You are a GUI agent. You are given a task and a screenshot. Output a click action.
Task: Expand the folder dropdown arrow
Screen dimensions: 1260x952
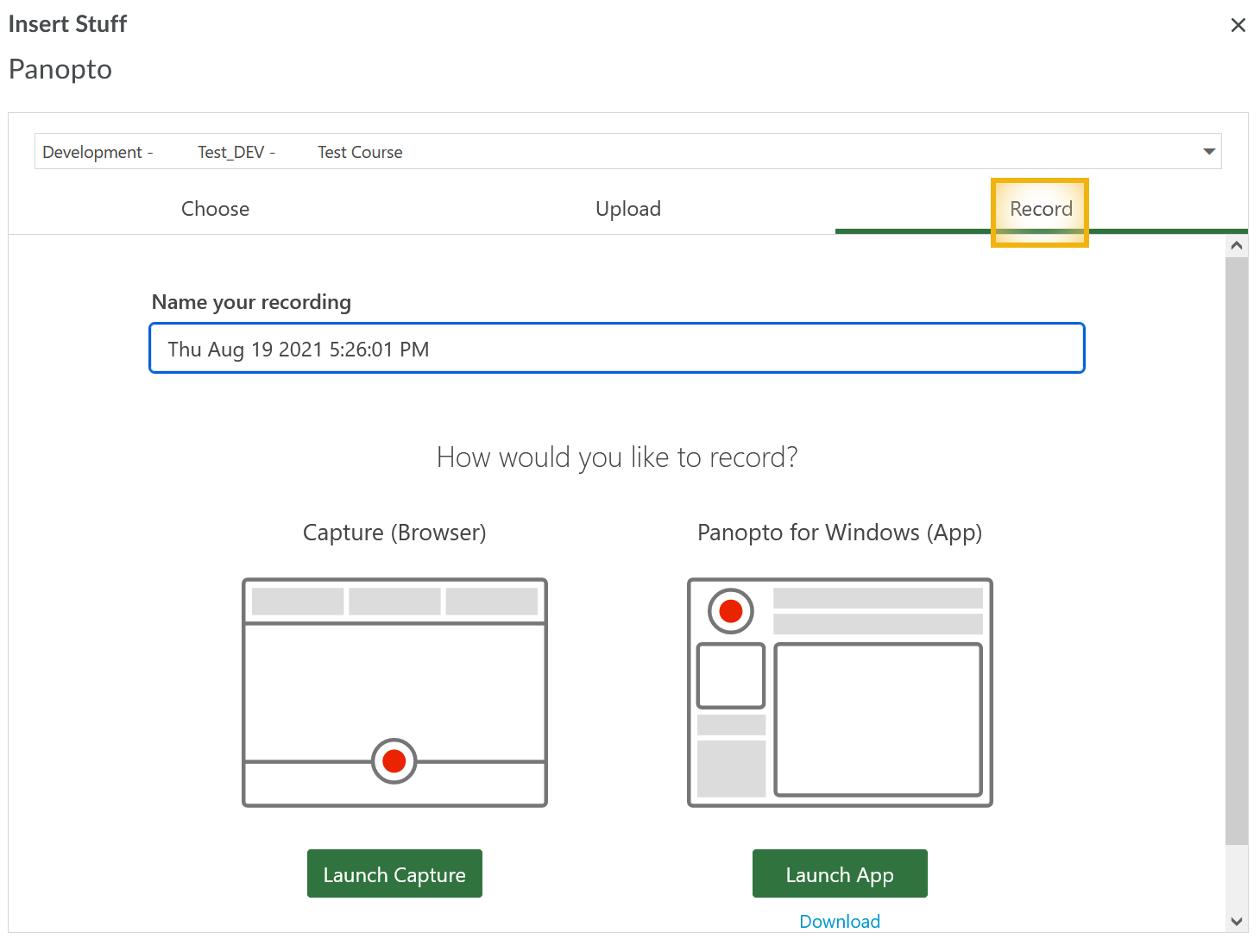point(1208,152)
